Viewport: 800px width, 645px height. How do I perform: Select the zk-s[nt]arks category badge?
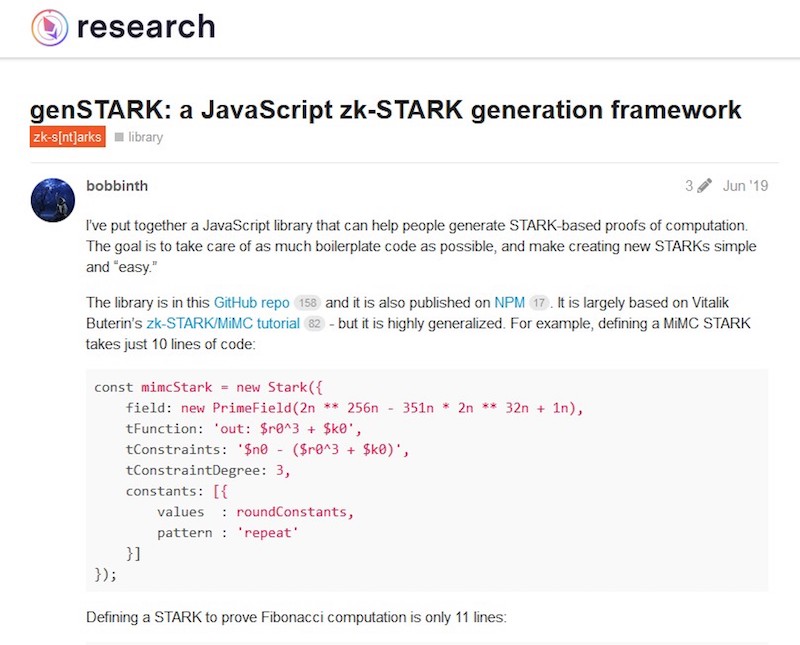coord(67,137)
